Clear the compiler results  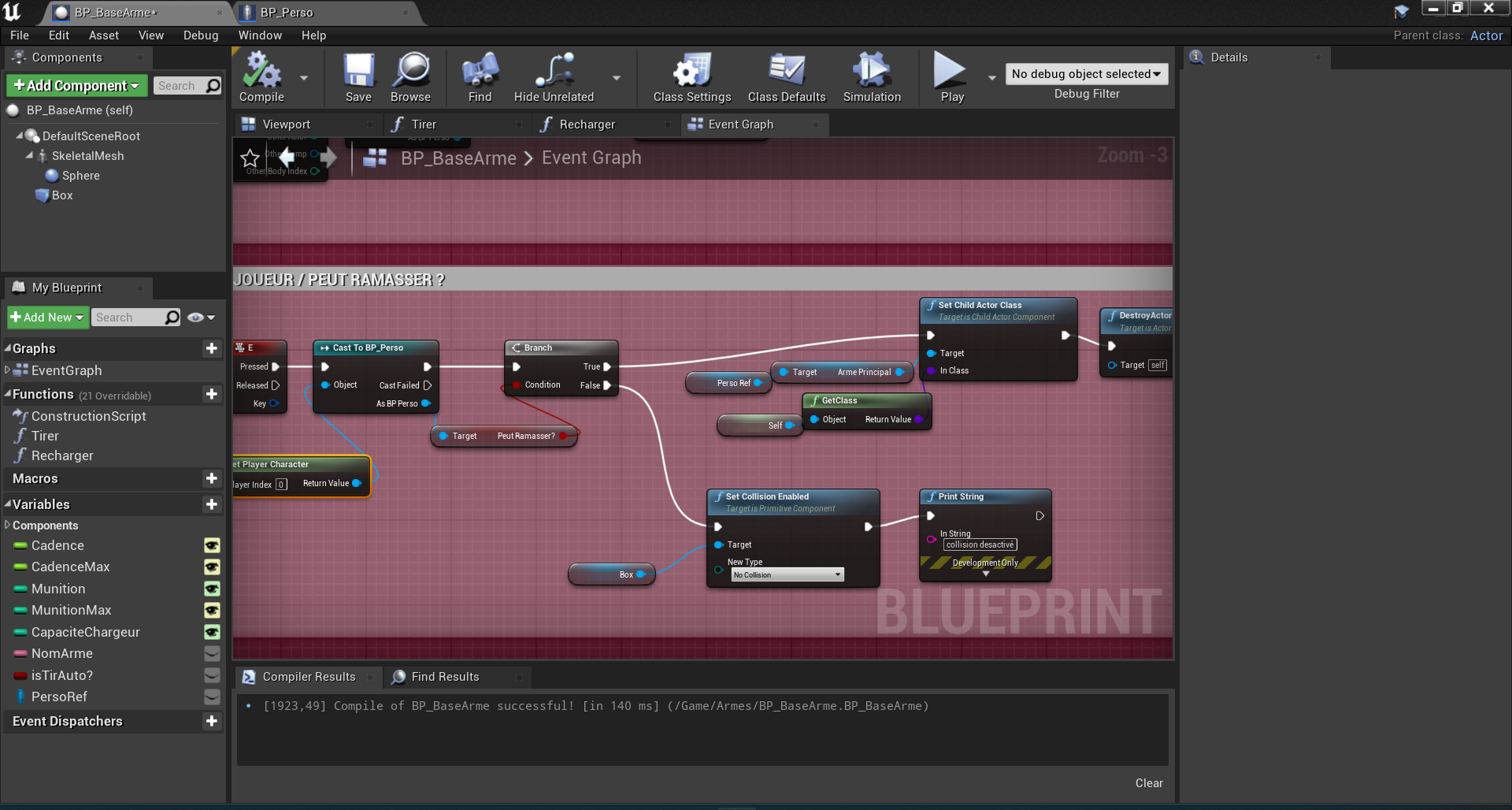[1149, 783]
